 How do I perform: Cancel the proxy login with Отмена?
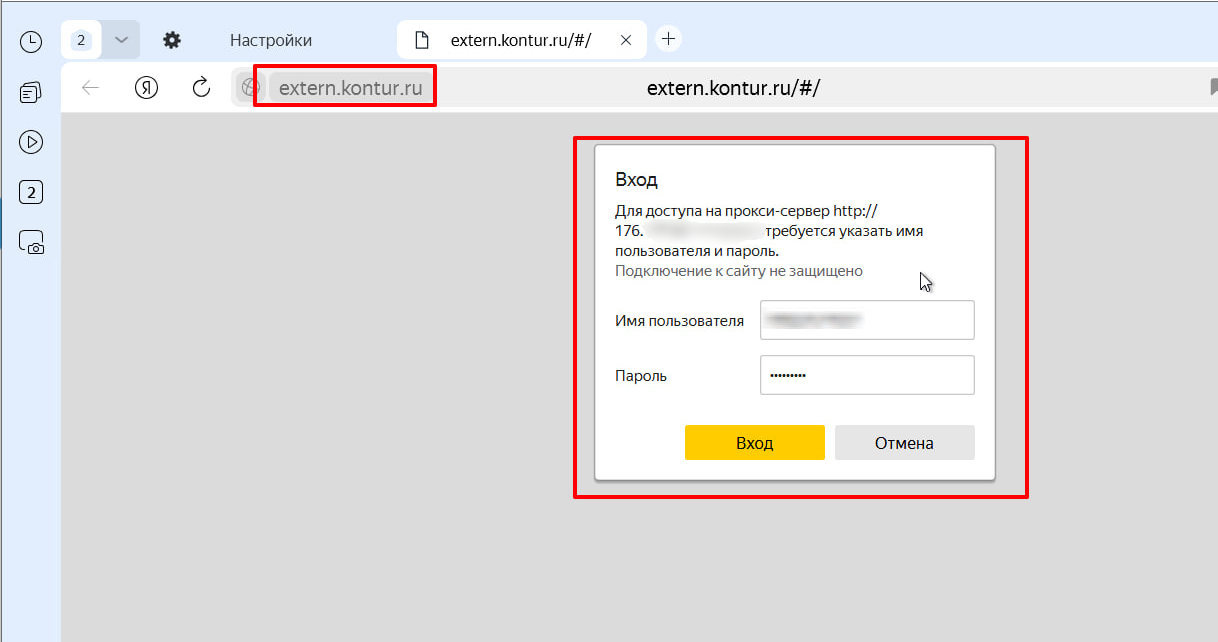point(904,443)
